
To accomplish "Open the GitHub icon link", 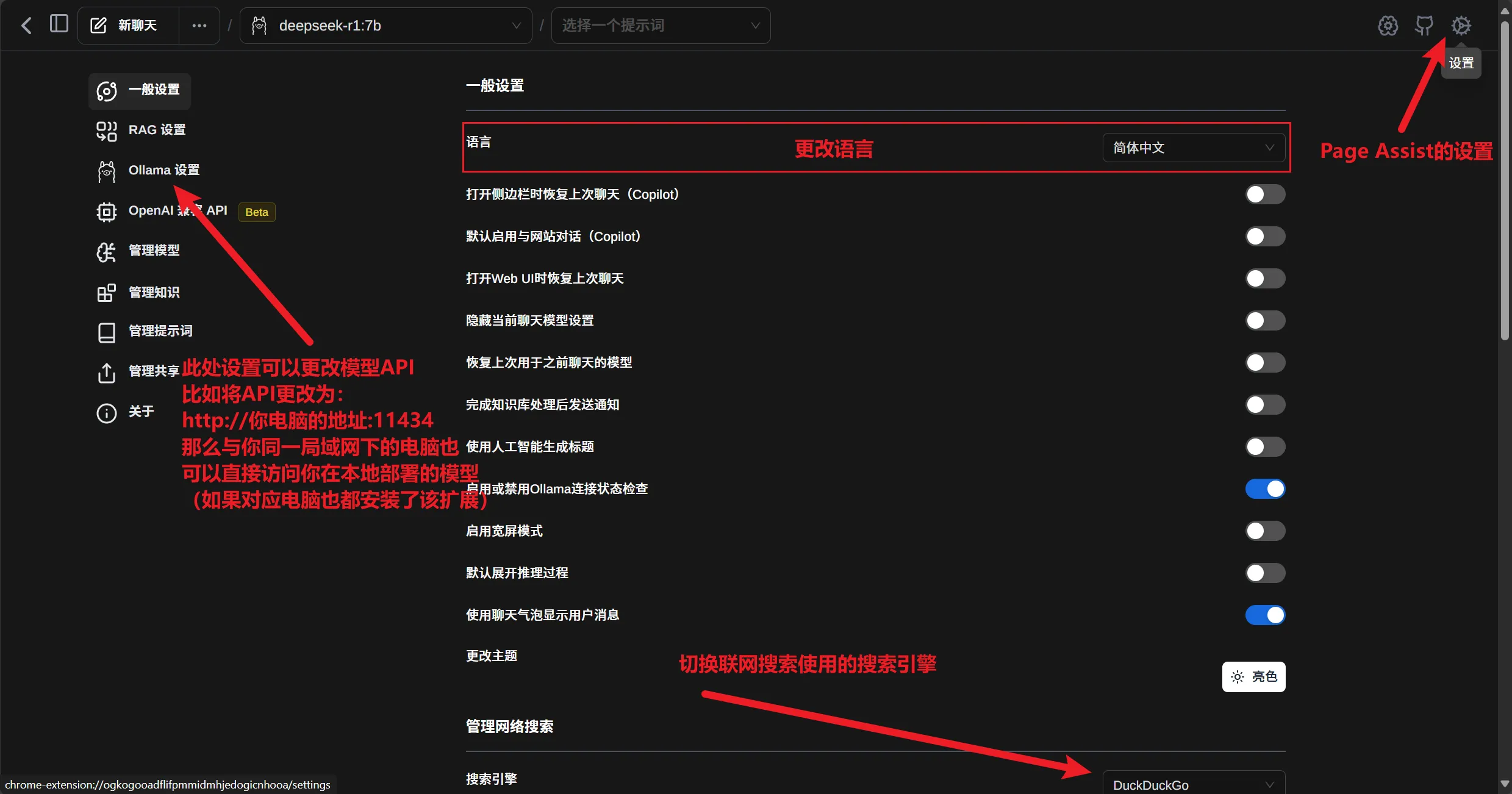I will (1424, 26).
